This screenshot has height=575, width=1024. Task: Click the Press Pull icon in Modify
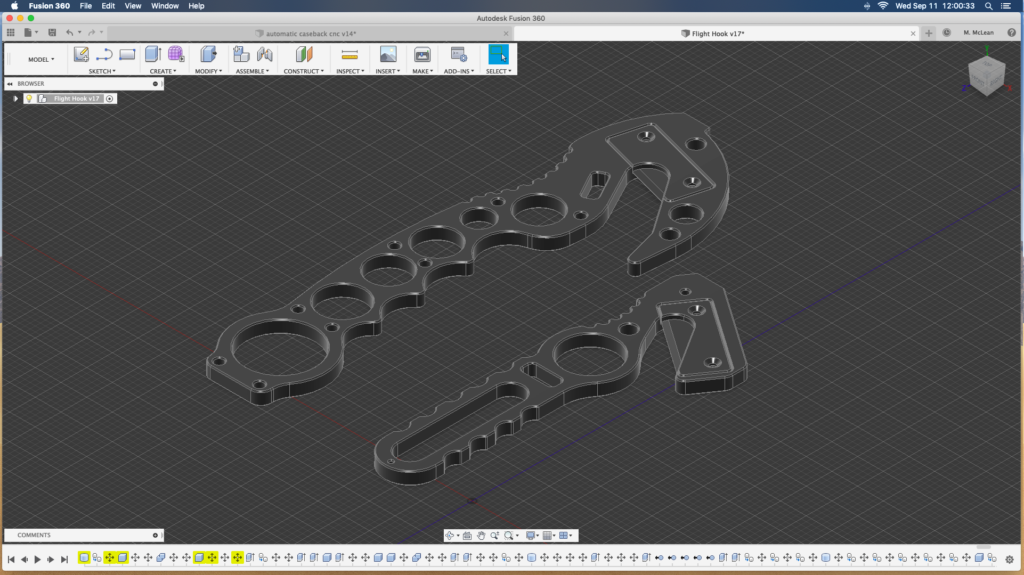(x=208, y=54)
